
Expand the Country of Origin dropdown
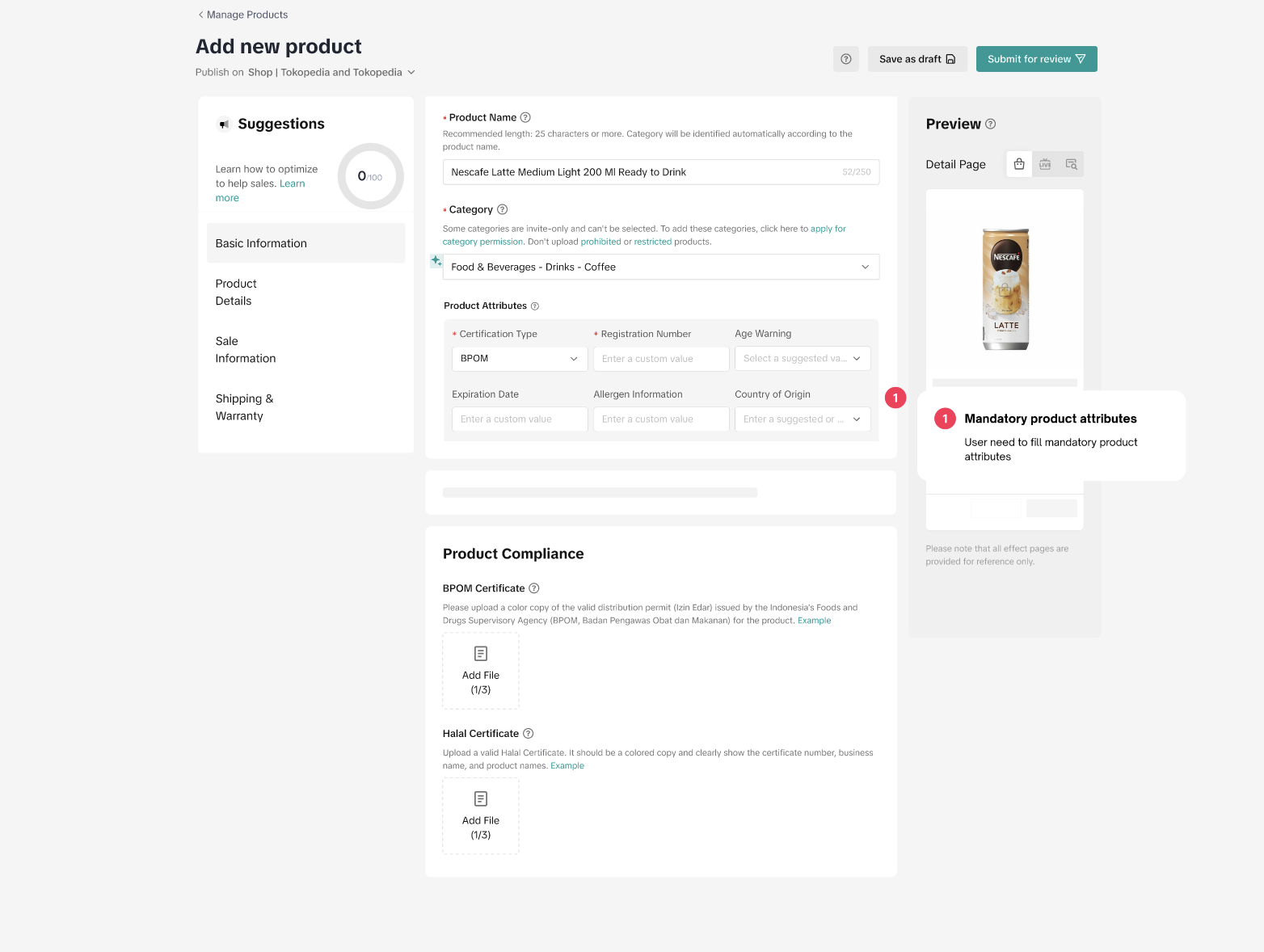tap(802, 419)
